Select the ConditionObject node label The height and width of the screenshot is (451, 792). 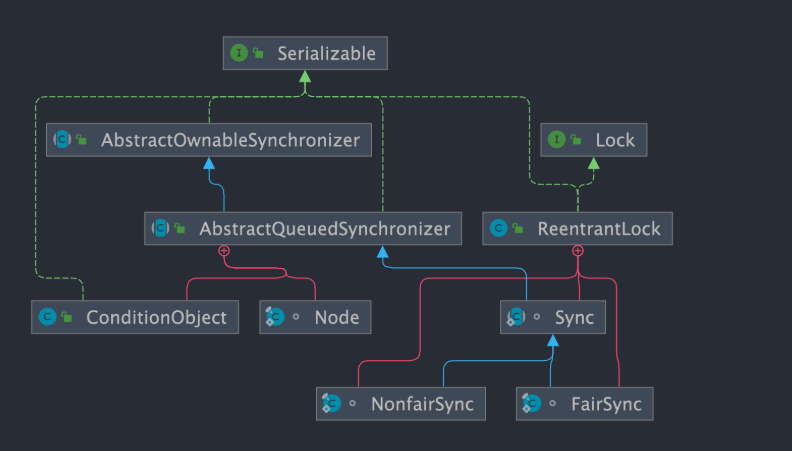[156, 318]
